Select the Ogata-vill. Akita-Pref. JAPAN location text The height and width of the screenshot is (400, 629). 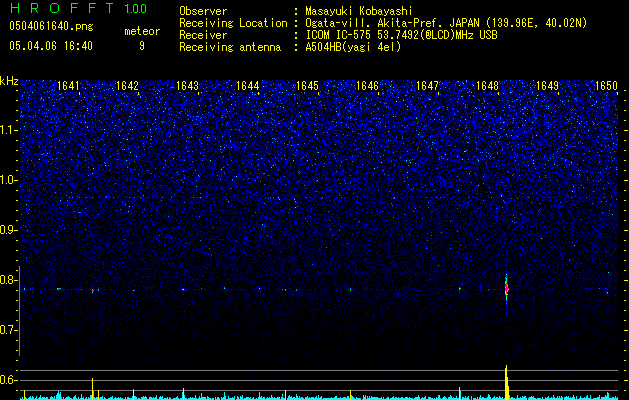pos(446,23)
